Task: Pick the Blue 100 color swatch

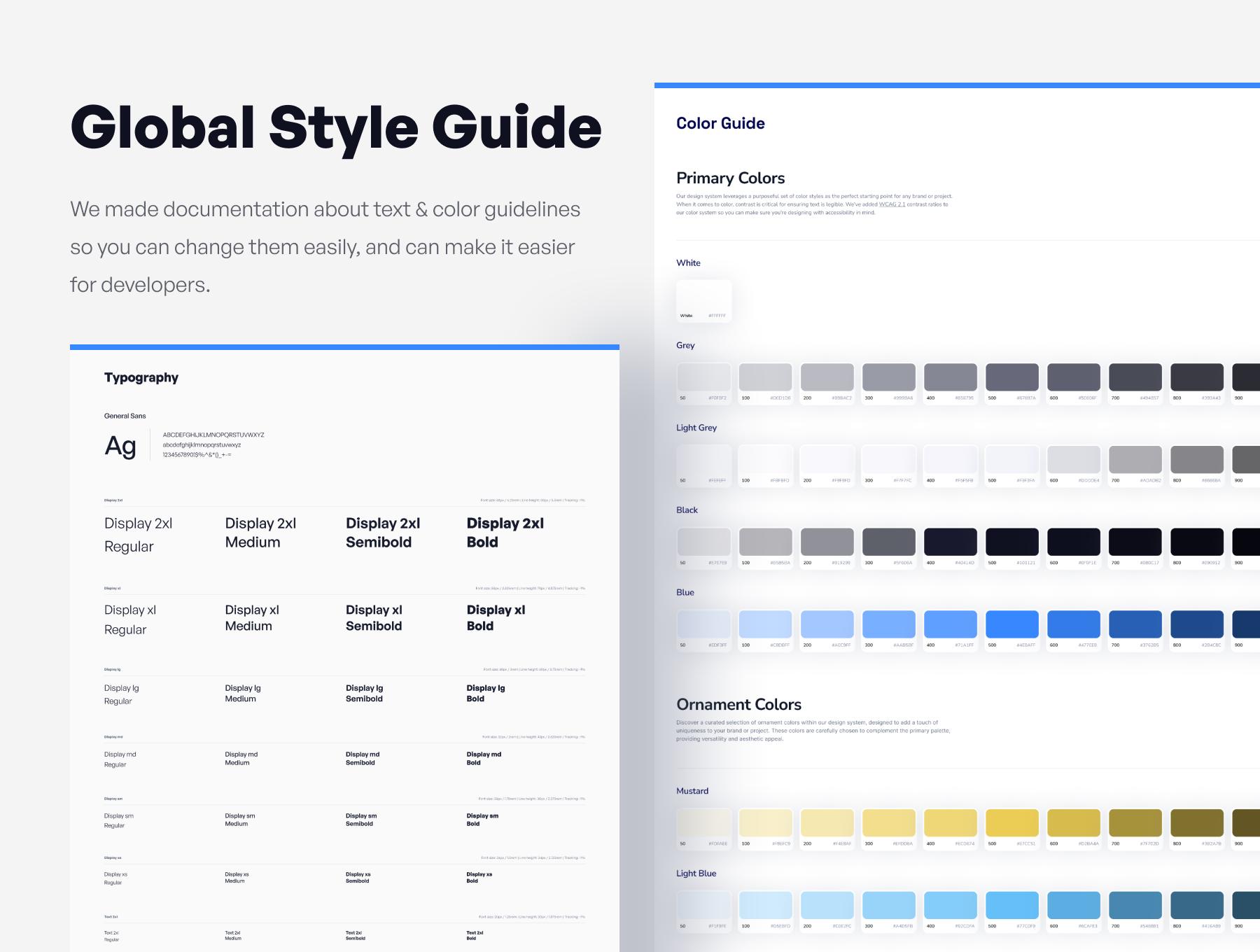Action: coord(765,624)
